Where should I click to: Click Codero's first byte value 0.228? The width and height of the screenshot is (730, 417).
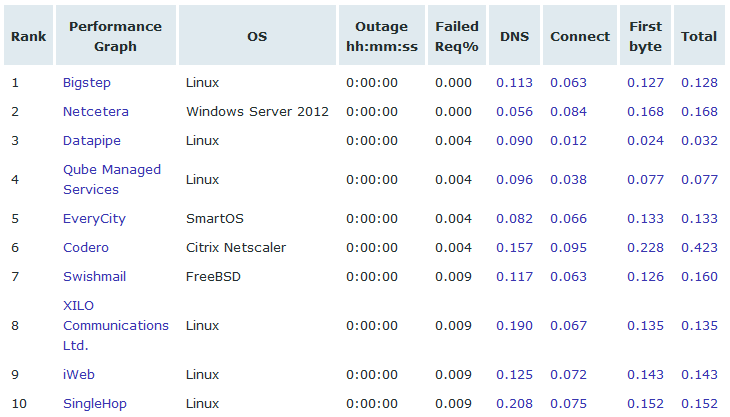[645, 248]
